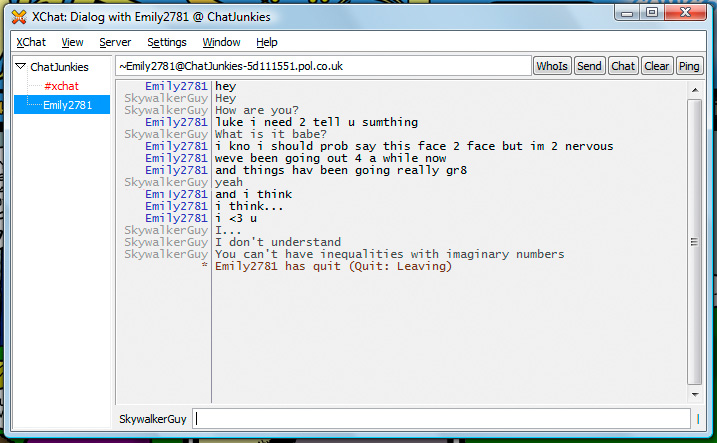Ping Emily2781 with Ping button

tap(689, 66)
